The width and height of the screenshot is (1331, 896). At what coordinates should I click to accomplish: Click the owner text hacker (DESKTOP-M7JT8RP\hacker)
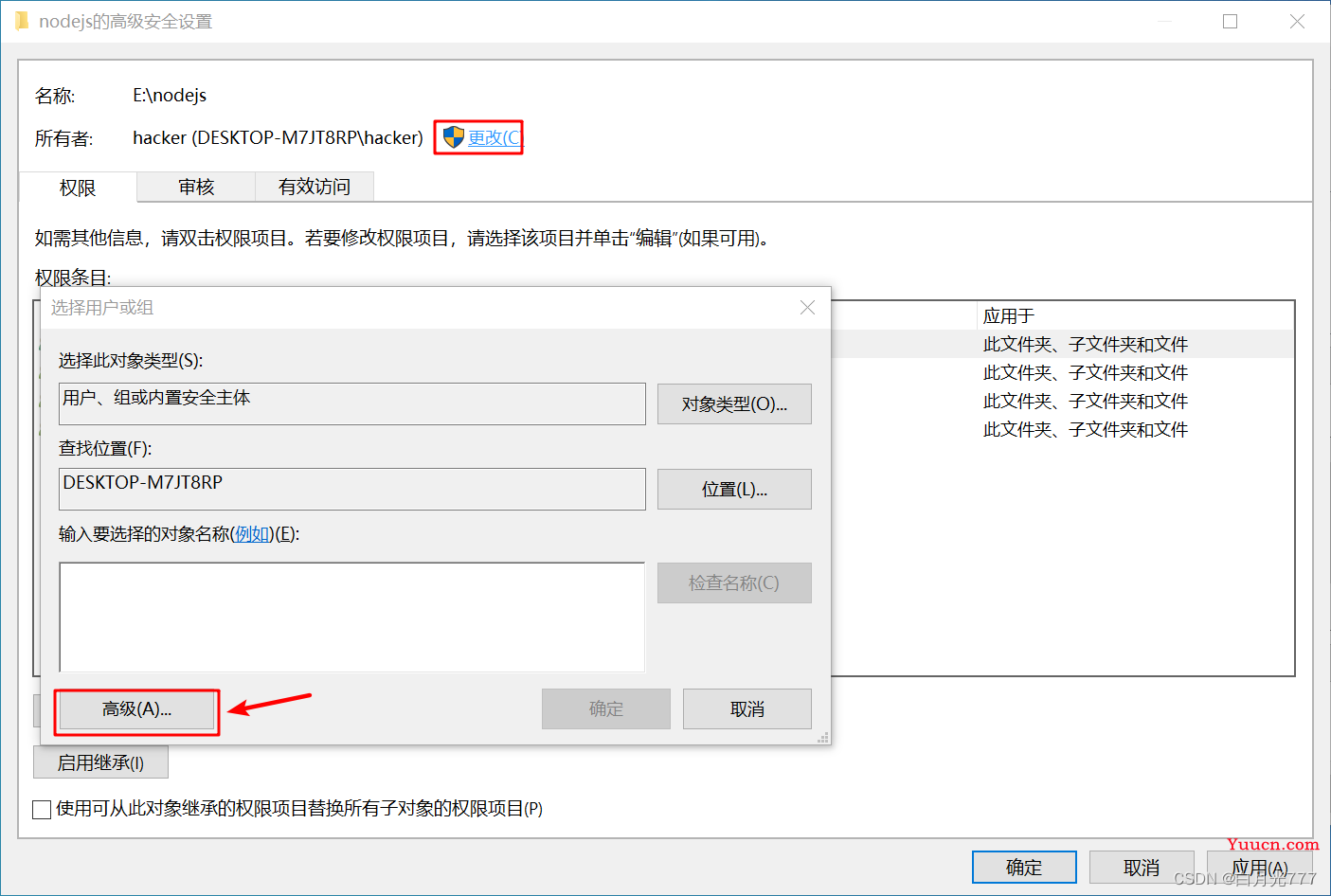[278, 137]
